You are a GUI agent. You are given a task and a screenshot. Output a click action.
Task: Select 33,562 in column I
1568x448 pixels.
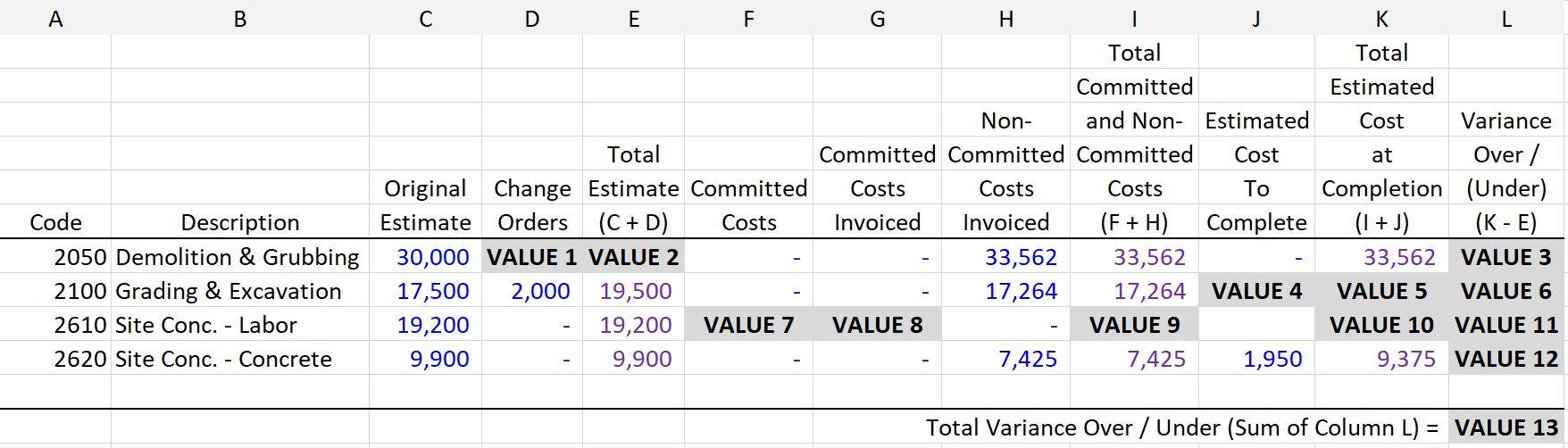[1134, 257]
